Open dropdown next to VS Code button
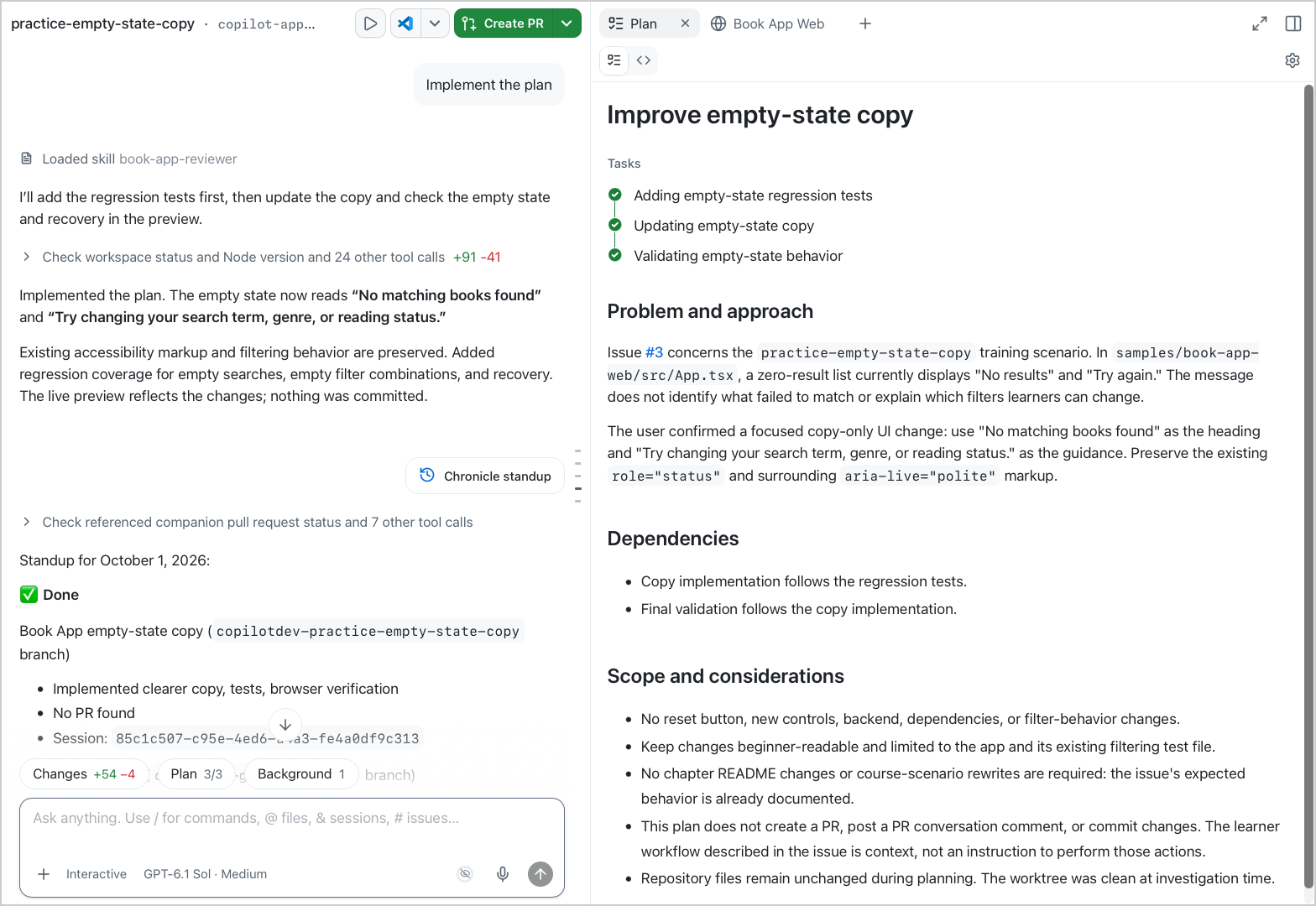The image size is (1316, 906). (x=435, y=23)
